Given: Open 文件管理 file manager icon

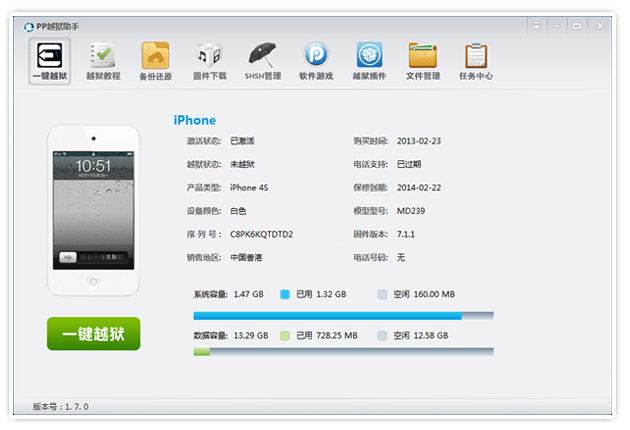Looking at the screenshot, I should (423, 61).
